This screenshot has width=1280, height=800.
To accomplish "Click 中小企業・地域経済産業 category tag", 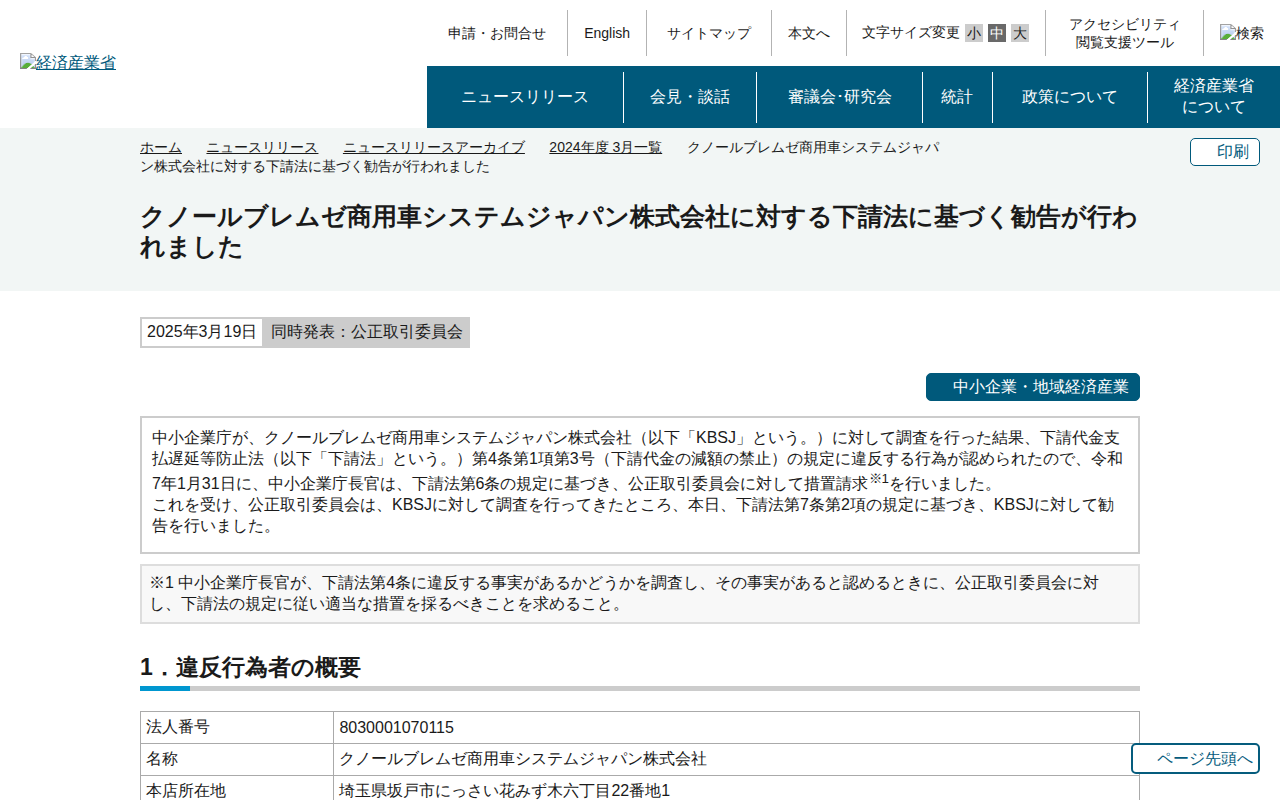I will pyautogui.click(x=1033, y=387).
